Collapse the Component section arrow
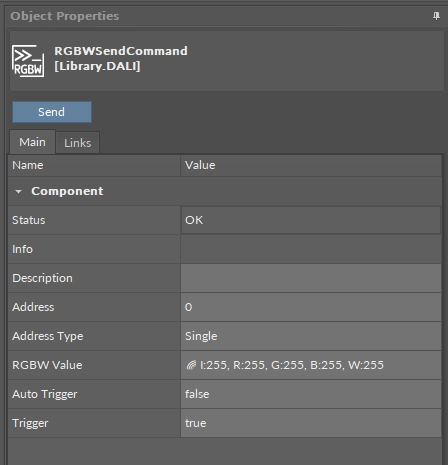448x465 pixels. pos(19,192)
